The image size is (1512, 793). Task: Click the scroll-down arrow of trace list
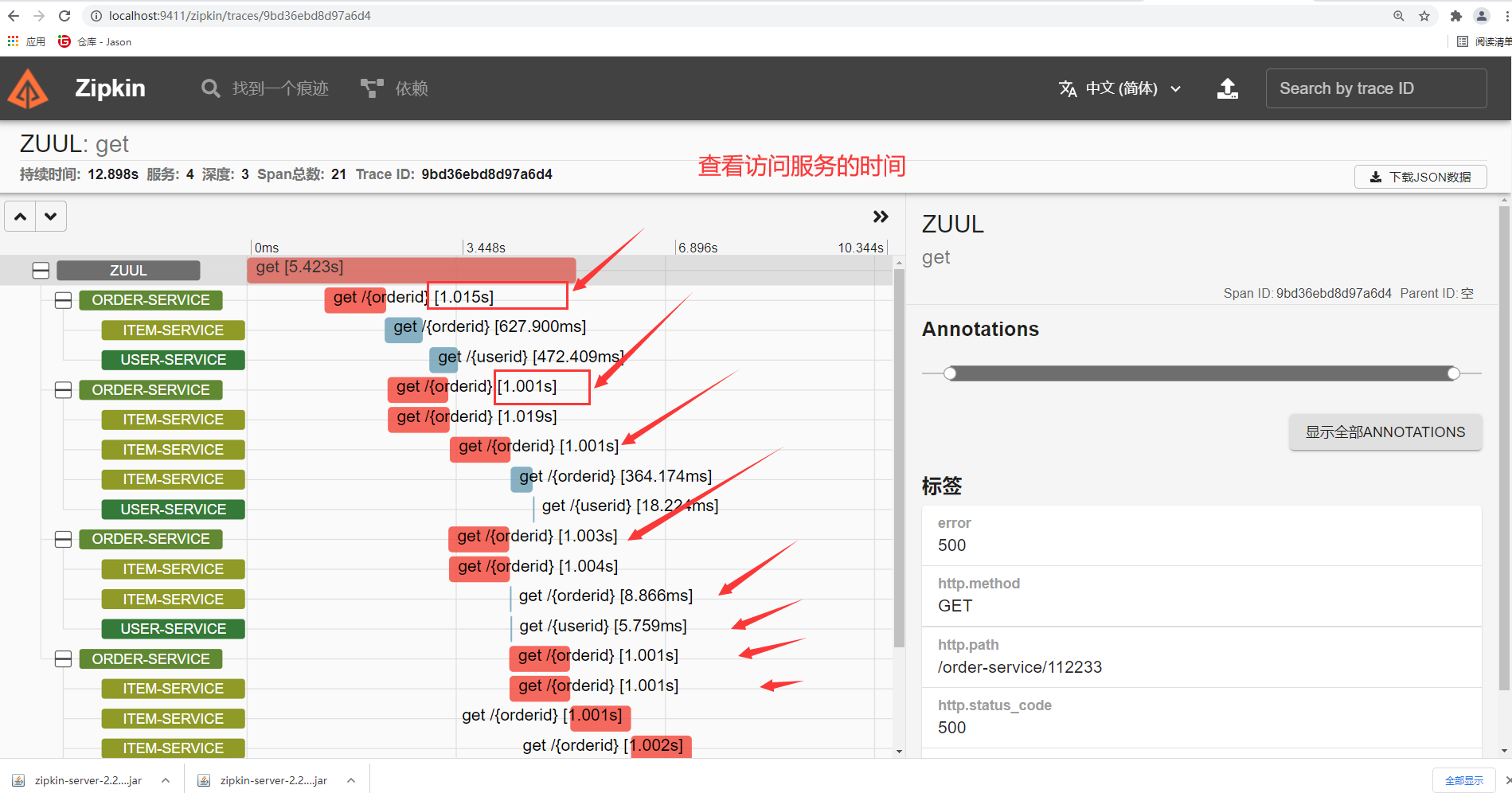899,751
